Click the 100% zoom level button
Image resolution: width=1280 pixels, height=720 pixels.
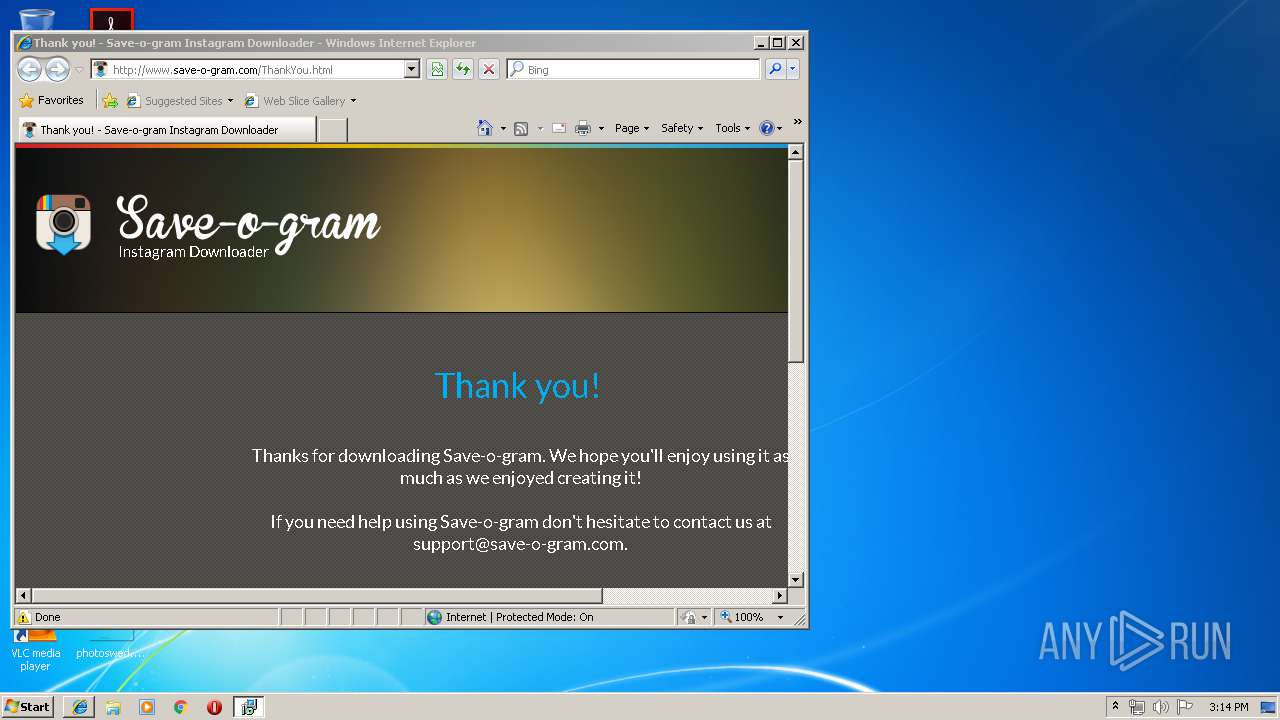pyautogui.click(x=743, y=617)
